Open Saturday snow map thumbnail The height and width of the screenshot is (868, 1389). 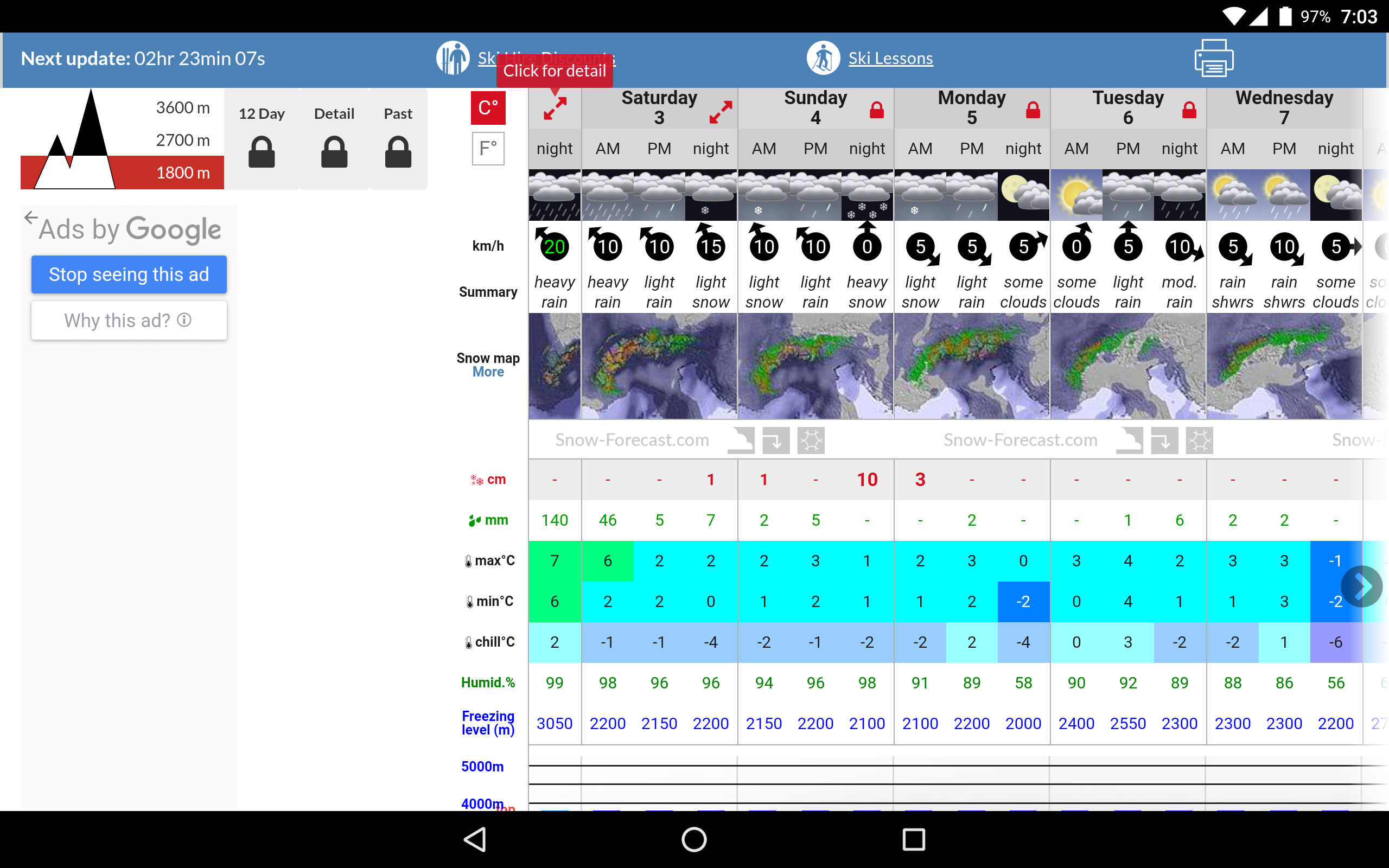click(x=659, y=366)
